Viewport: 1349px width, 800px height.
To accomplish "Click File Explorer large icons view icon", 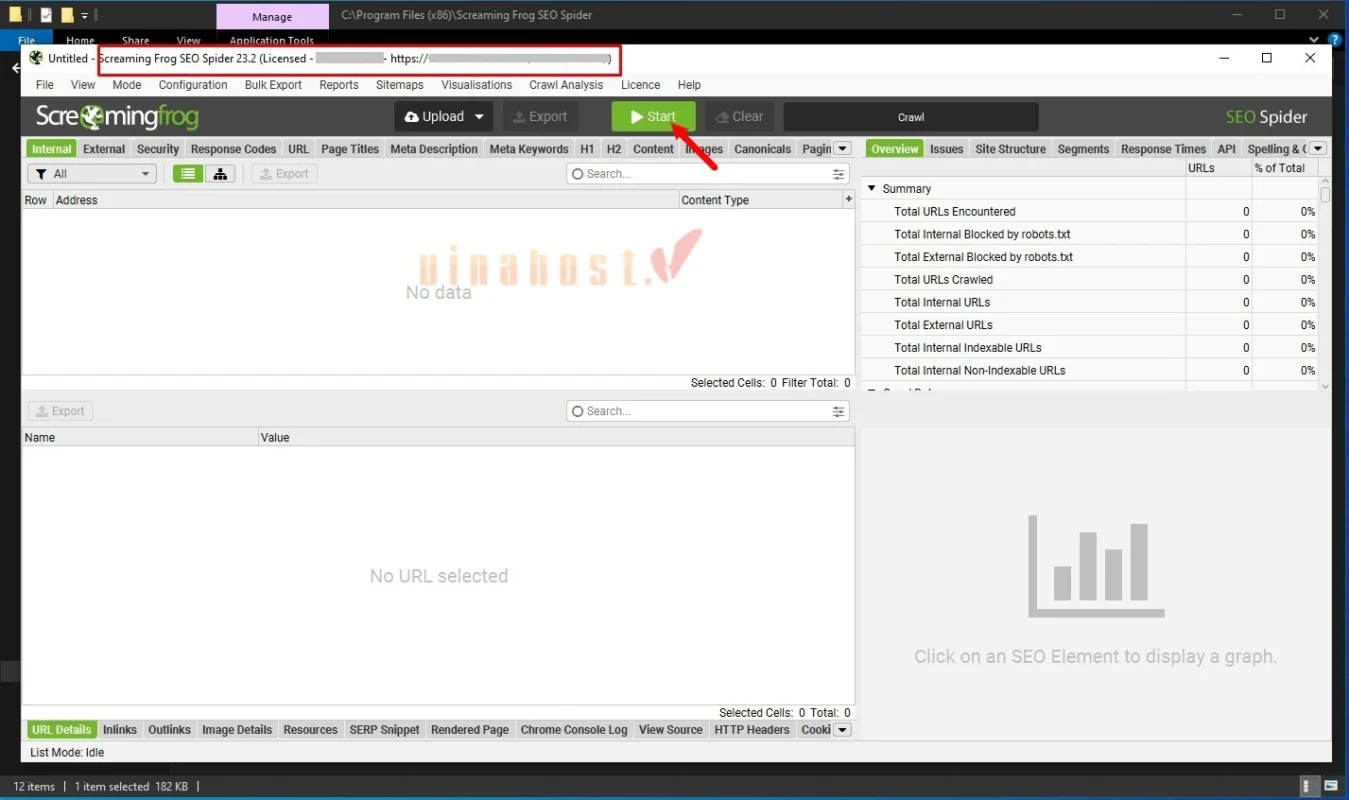I will click(x=1330, y=786).
